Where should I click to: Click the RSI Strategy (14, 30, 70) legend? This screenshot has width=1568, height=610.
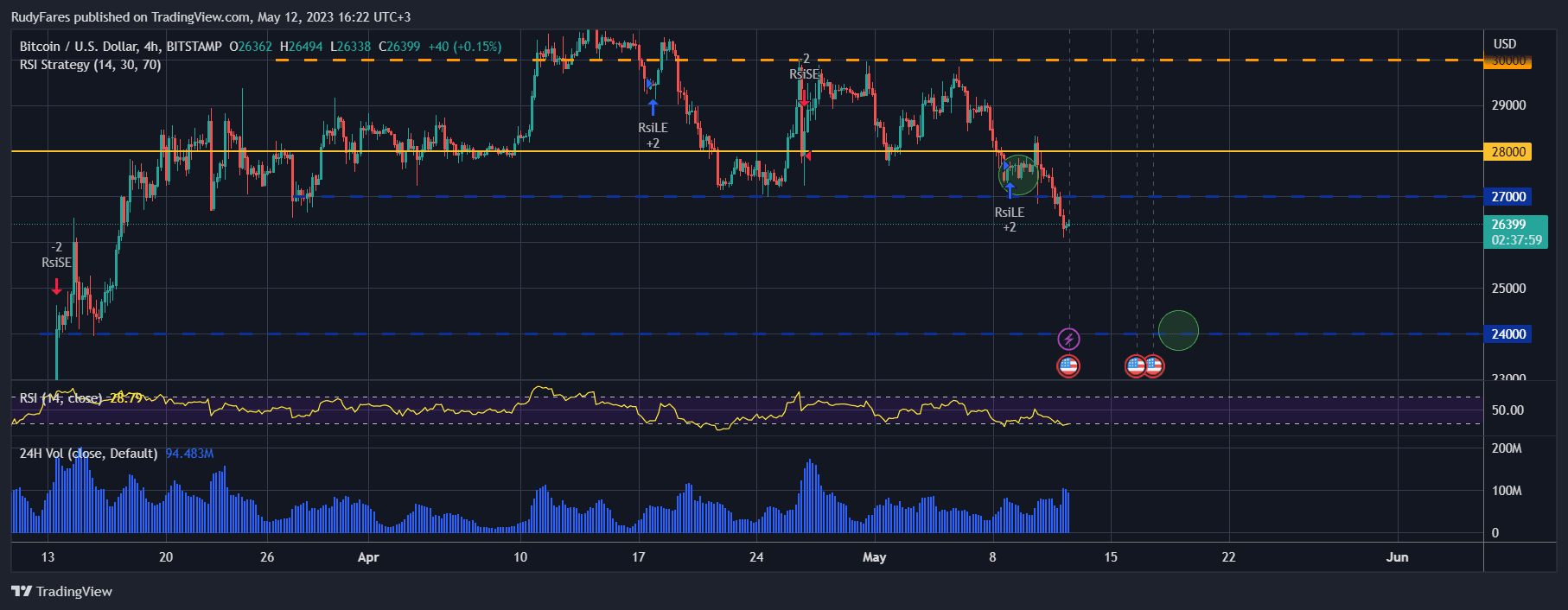click(90, 65)
